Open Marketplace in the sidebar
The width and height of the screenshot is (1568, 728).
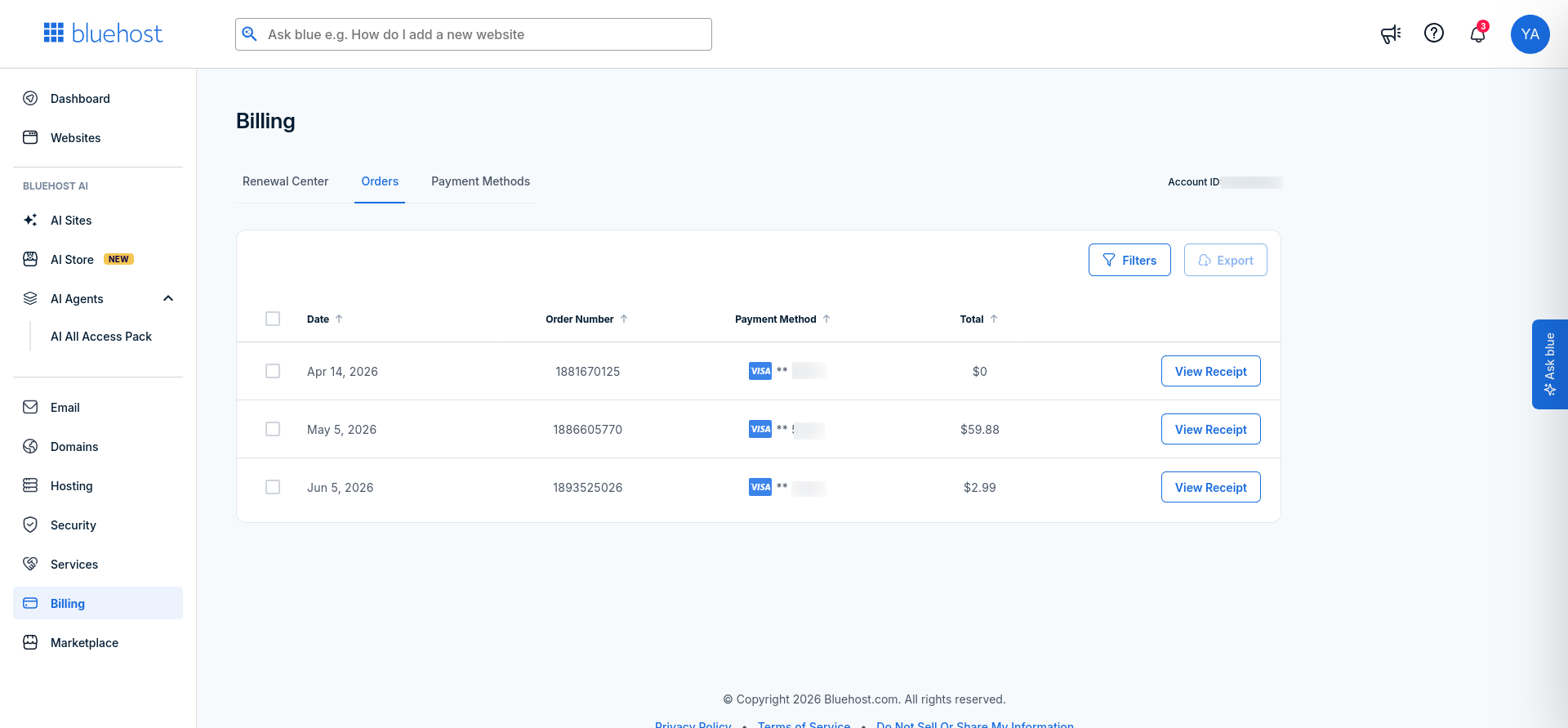tap(98, 643)
